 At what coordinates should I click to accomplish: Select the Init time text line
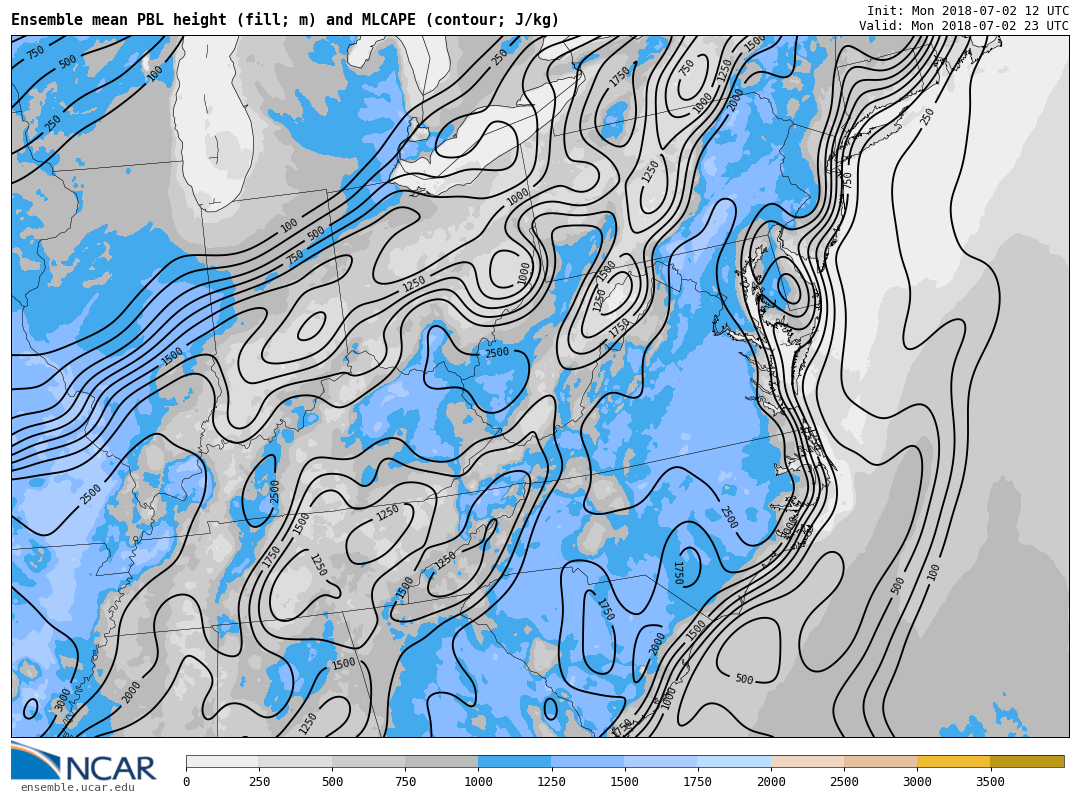coord(967,11)
